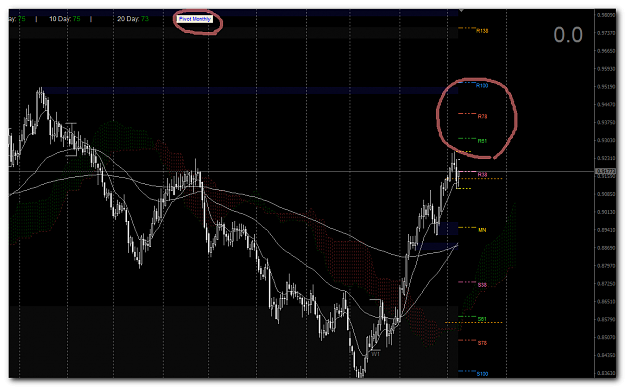625x387 pixels.
Task: Click the R61 resistance level label
Action: point(482,141)
